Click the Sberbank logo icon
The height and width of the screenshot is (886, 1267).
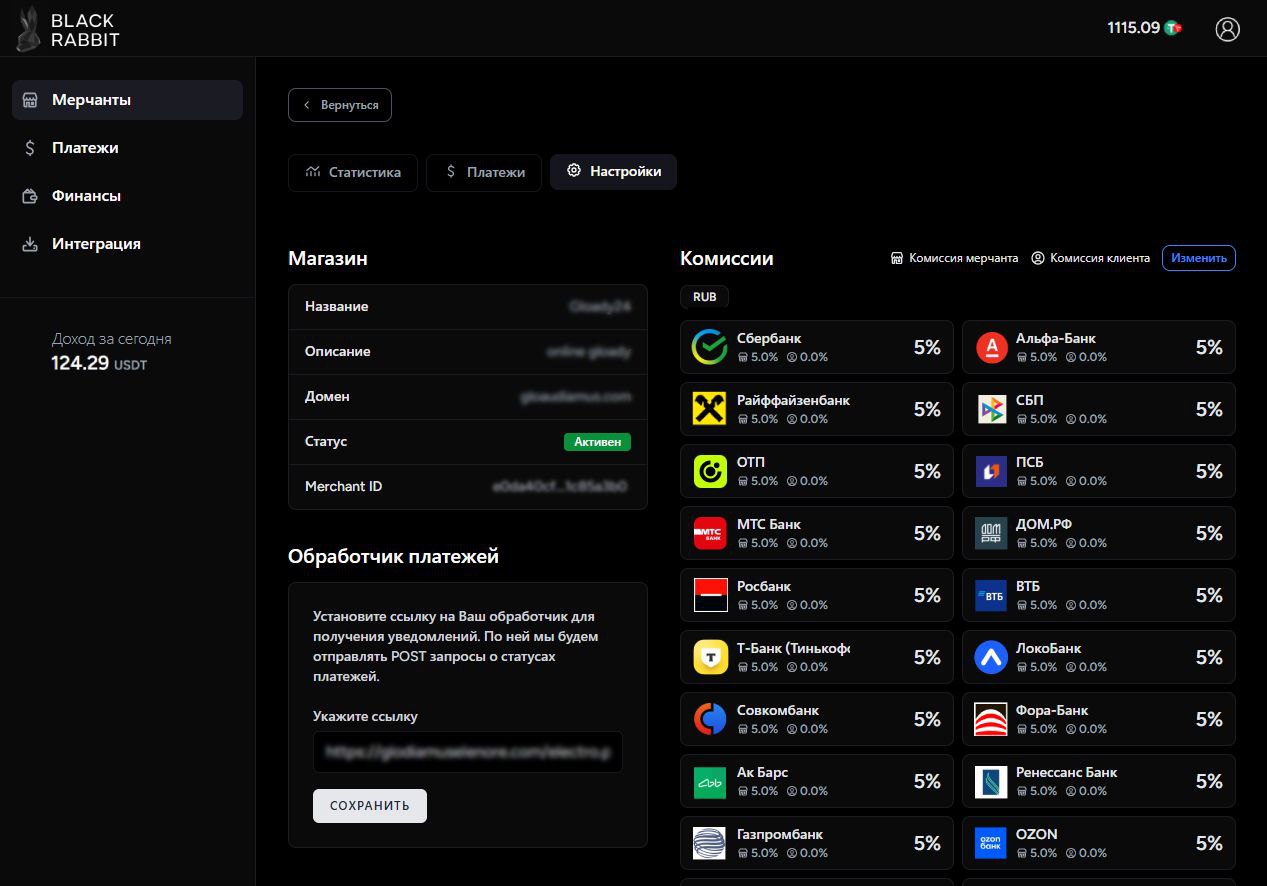(x=710, y=347)
